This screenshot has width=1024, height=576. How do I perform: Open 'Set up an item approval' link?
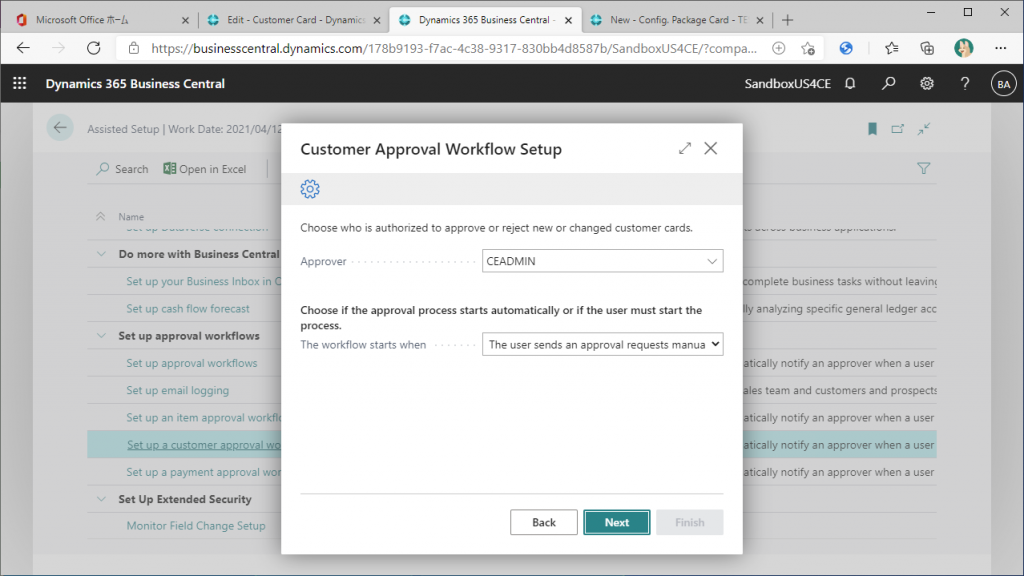(x=203, y=417)
